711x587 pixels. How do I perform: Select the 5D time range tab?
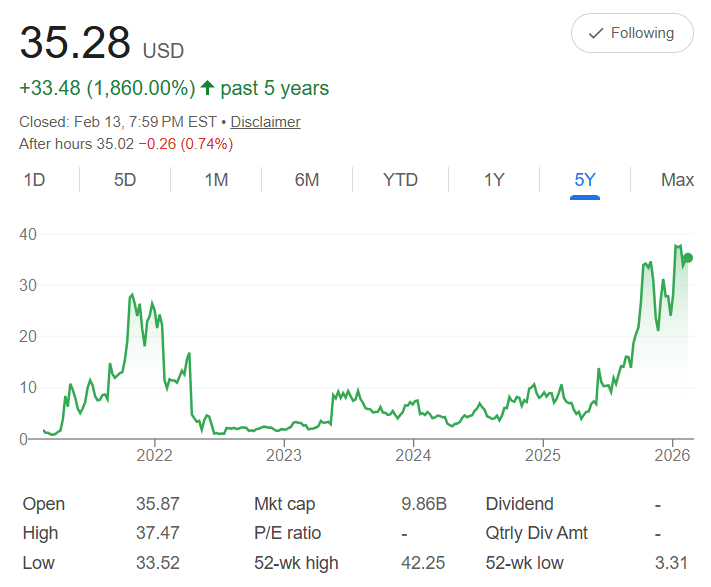pyautogui.click(x=125, y=180)
